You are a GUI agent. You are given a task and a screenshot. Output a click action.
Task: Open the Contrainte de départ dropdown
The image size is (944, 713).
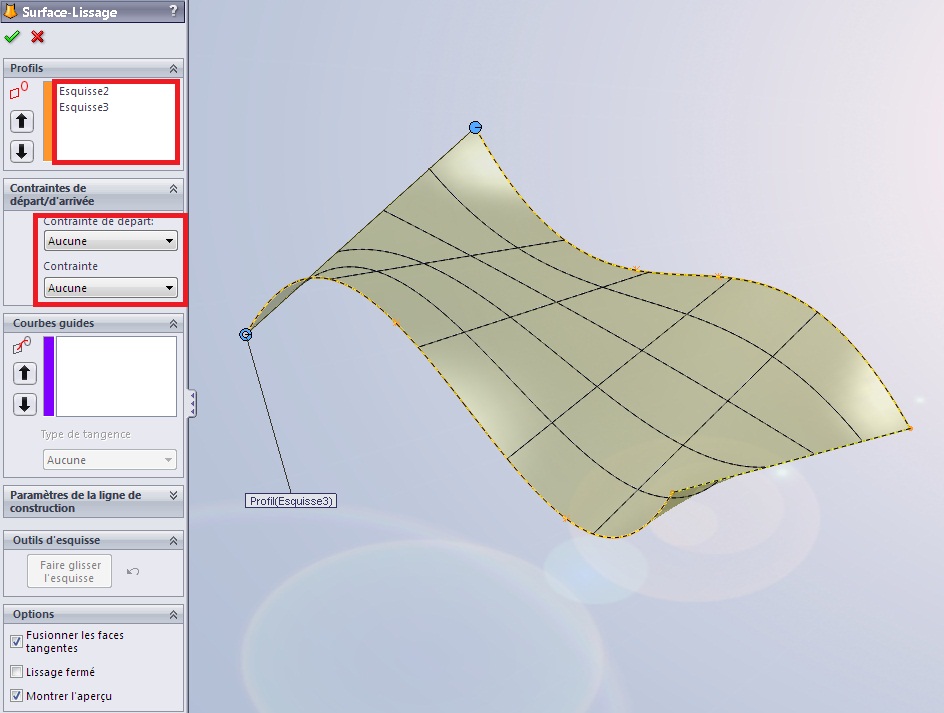click(x=111, y=241)
